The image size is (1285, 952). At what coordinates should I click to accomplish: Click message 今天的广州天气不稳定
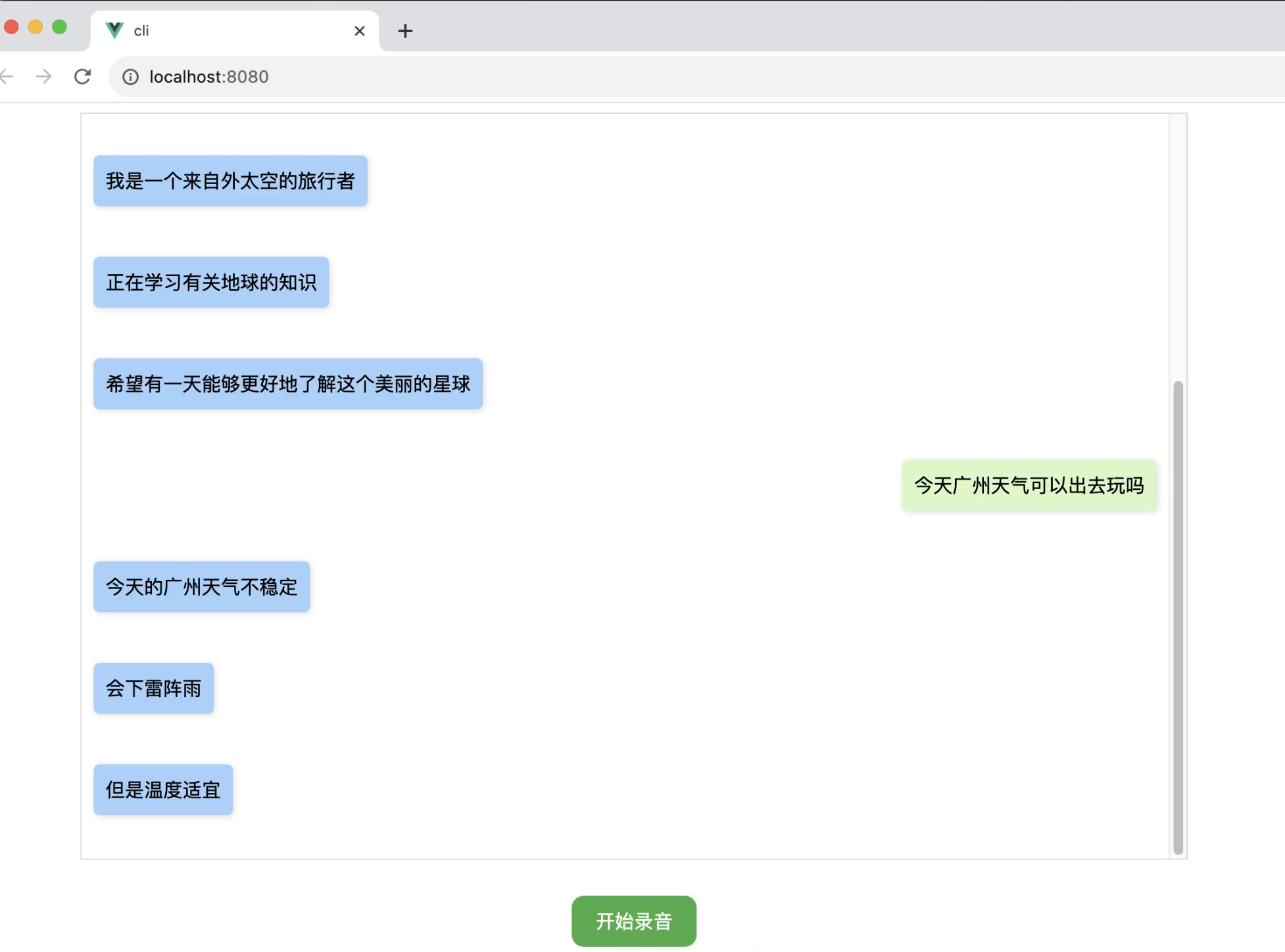point(201,586)
